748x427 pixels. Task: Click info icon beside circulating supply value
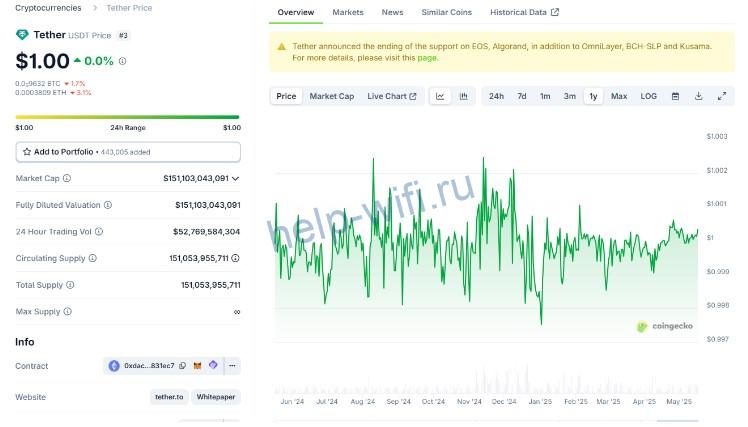[x=235, y=258]
